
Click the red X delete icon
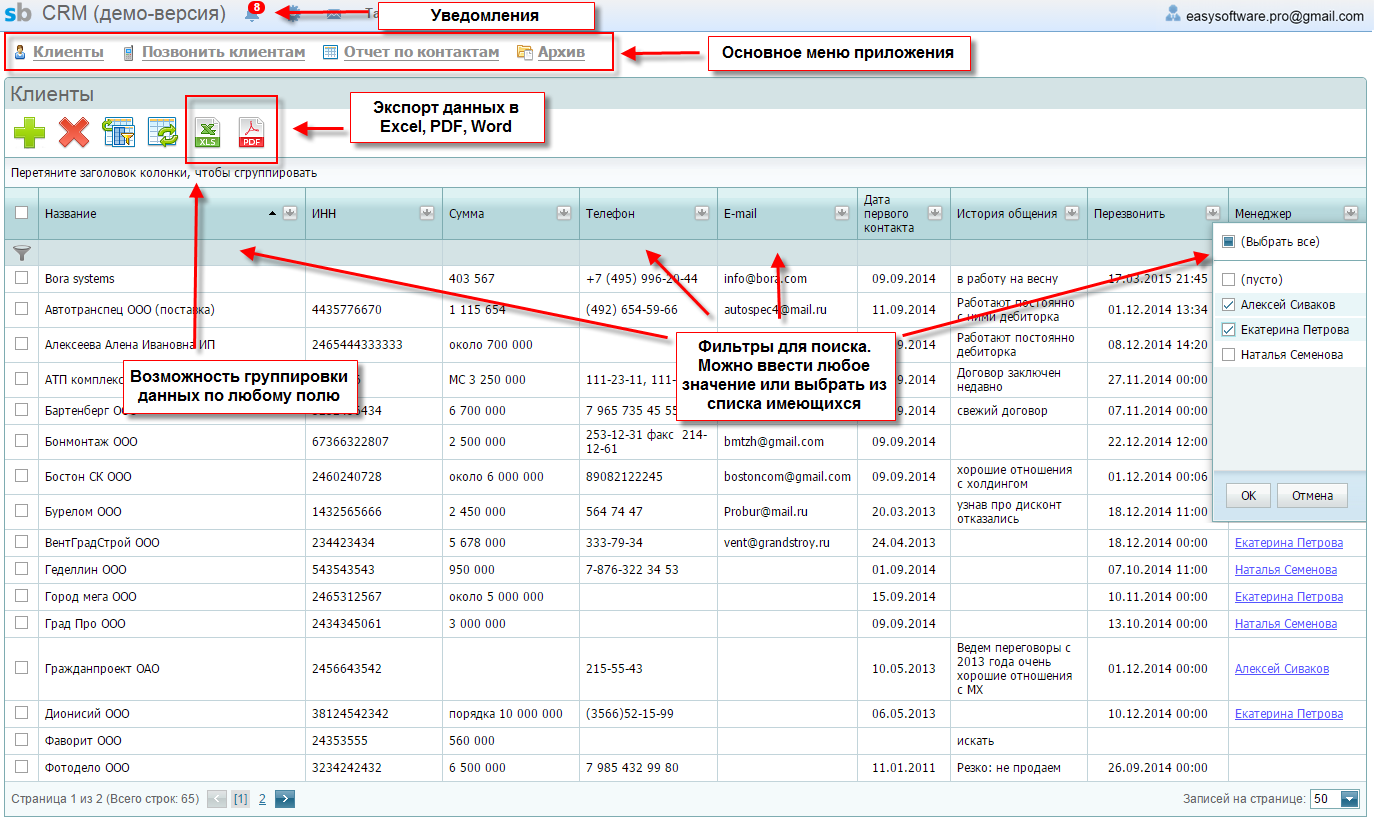(74, 132)
